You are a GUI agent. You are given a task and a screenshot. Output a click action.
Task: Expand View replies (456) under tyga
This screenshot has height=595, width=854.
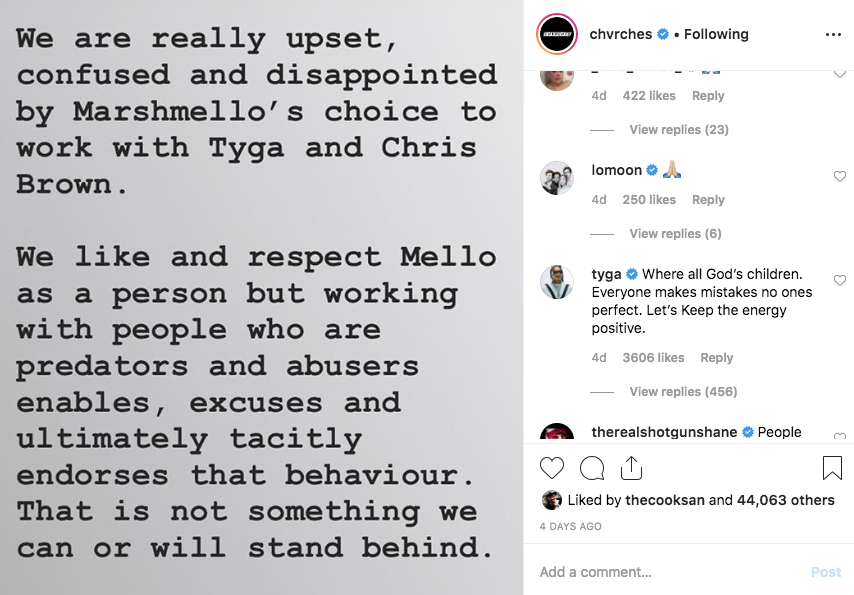682,392
